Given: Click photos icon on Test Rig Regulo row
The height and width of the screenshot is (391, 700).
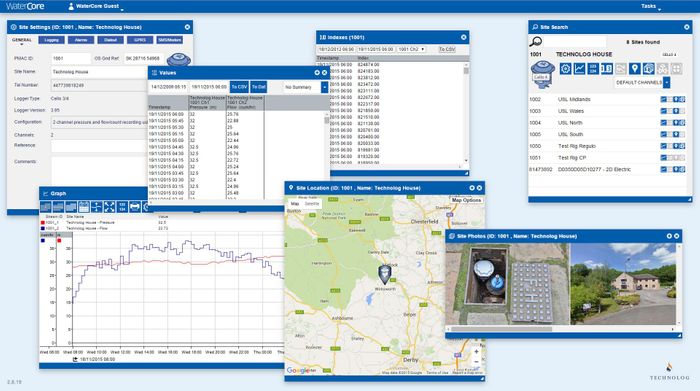Looking at the screenshot, I should click(x=682, y=146).
